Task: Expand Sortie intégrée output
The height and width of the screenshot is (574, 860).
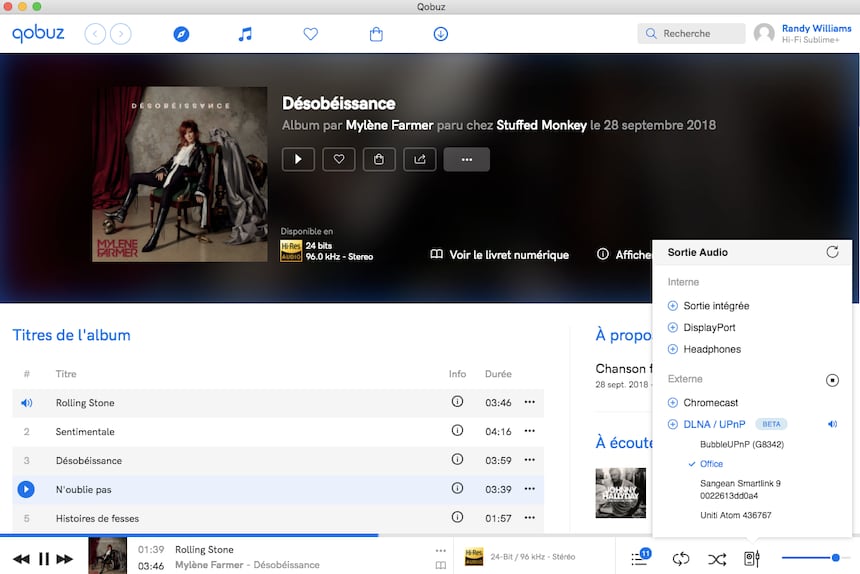Action: pyautogui.click(x=672, y=305)
